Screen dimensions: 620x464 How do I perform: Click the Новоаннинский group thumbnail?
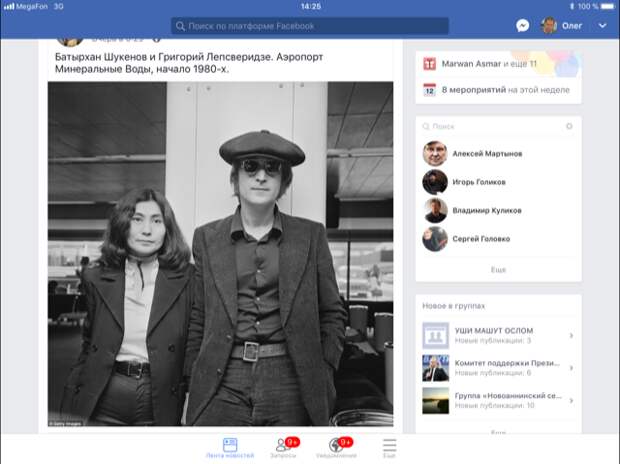click(x=435, y=400)
